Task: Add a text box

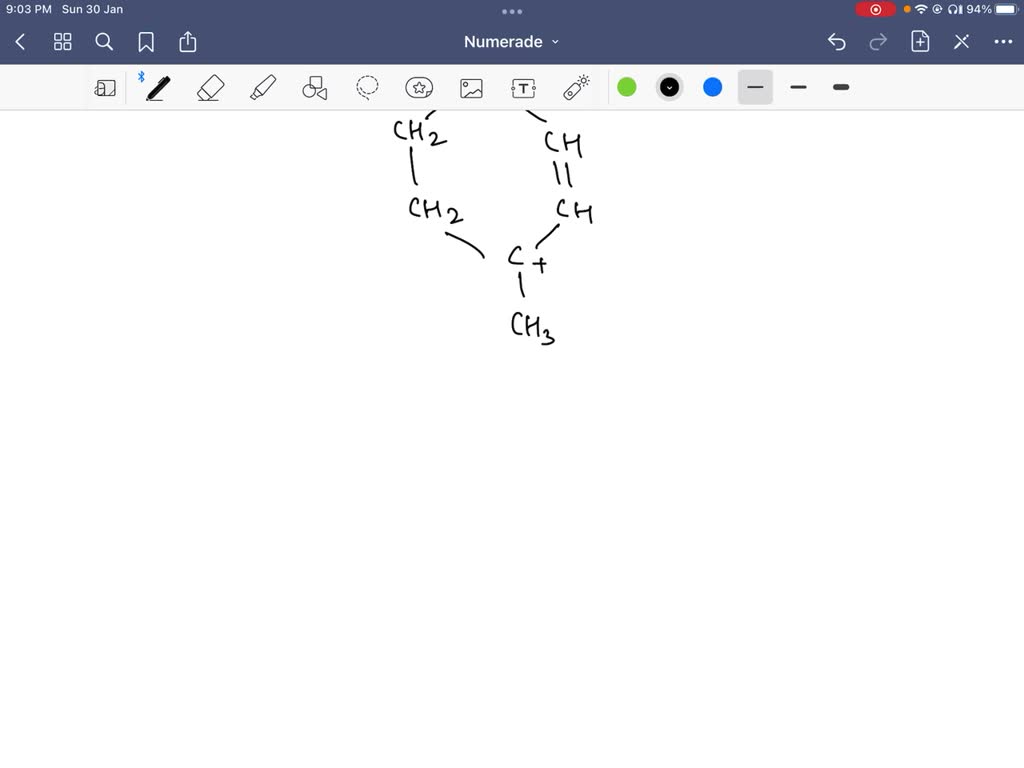Action: (x=523, y=87)
